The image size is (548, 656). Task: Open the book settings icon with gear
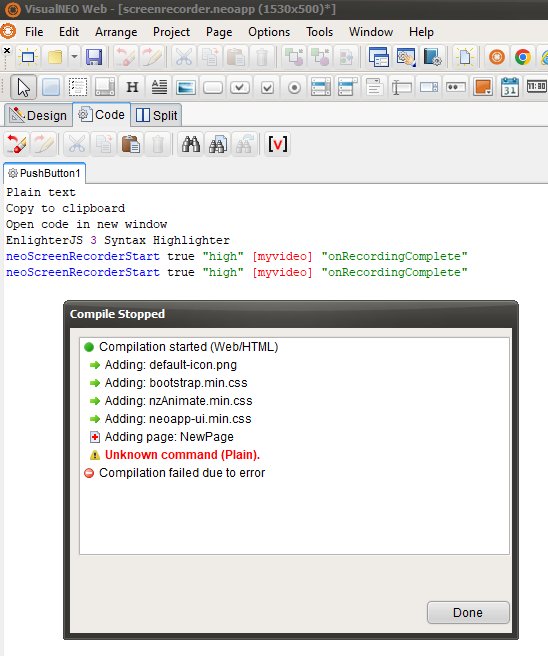433,57
